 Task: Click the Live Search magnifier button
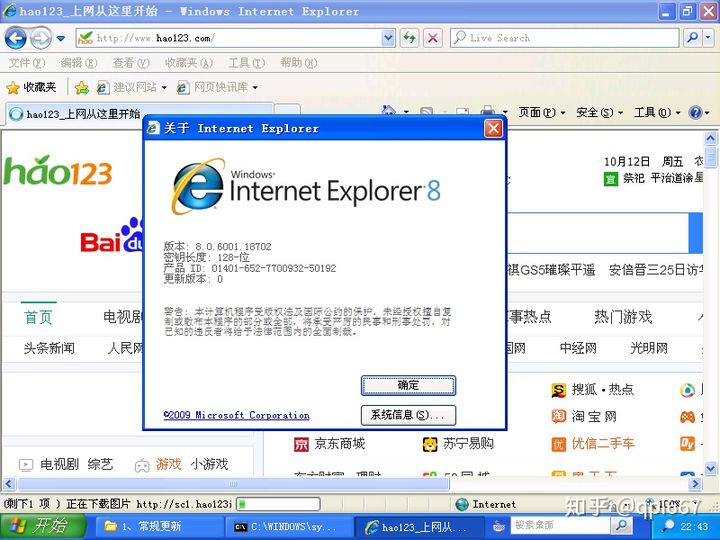point(692,38)
